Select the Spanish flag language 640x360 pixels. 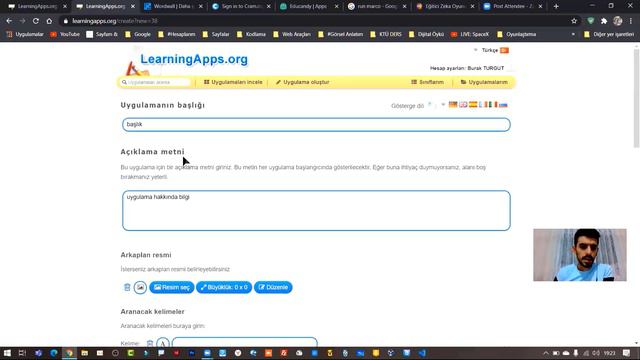[473, 104]
